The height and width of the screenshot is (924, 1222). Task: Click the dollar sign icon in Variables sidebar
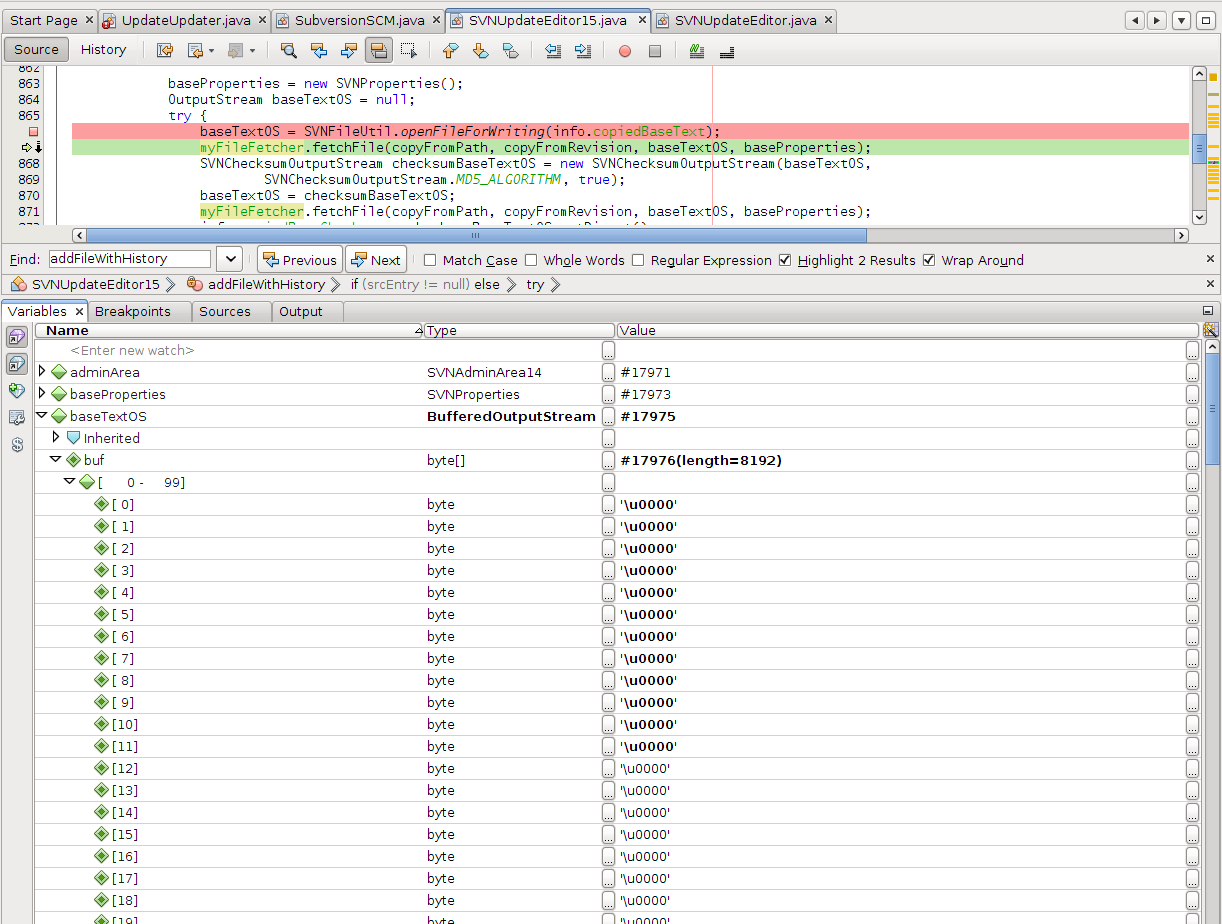(x=17, y=444)
